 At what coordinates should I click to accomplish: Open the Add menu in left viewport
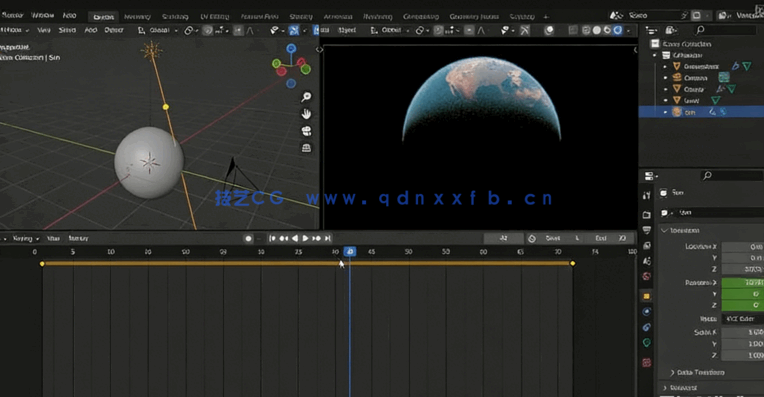pos(91,30)
